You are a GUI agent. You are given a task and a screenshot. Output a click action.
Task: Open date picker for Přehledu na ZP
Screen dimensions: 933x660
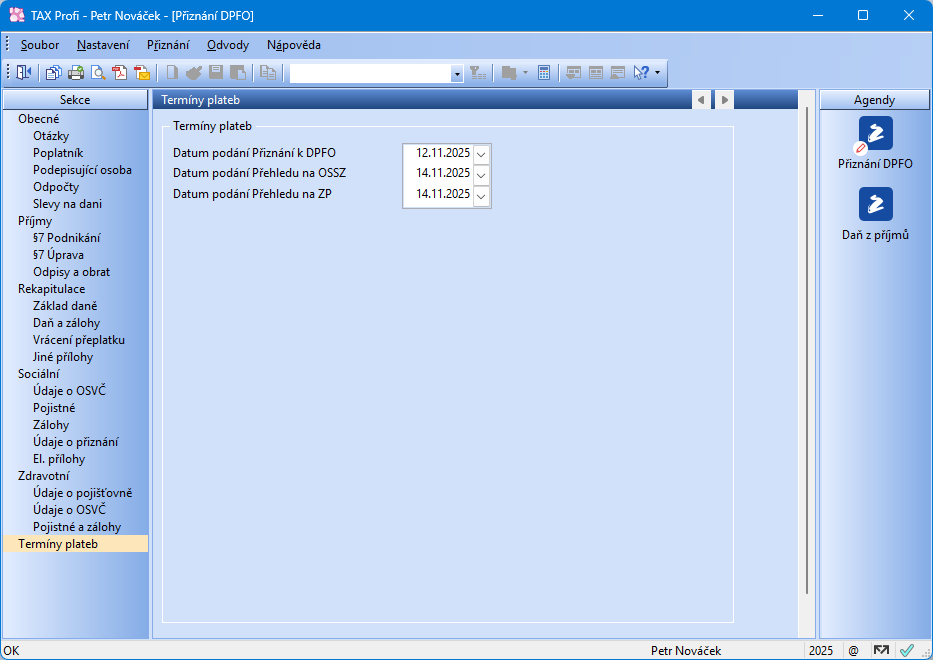point(481,195)
